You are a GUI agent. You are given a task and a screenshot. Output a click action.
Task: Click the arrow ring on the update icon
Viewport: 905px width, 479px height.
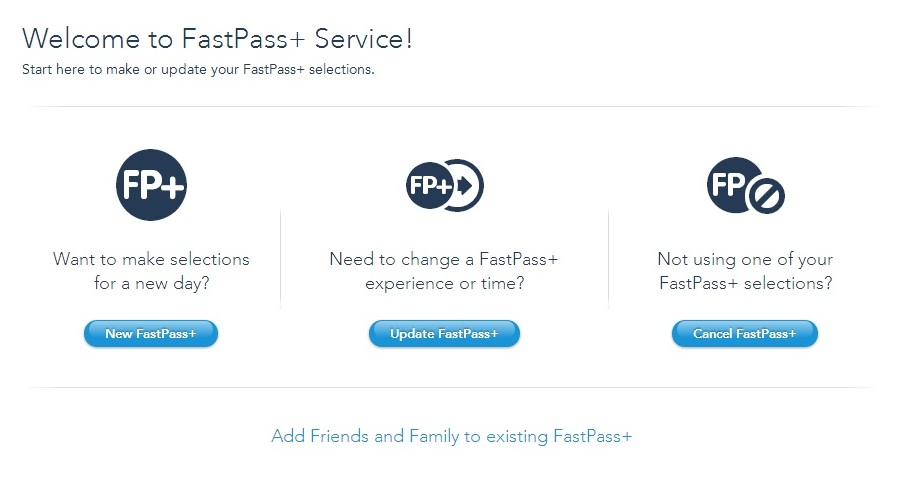click(466, 185)
